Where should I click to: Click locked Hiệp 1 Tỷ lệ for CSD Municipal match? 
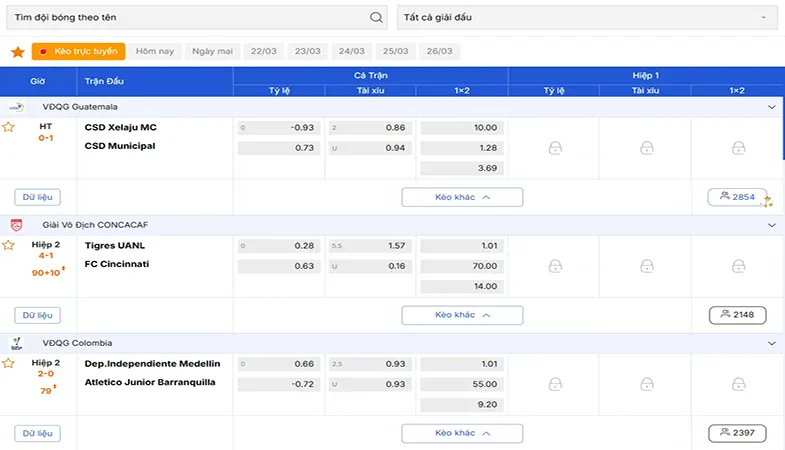pos(555,148)
